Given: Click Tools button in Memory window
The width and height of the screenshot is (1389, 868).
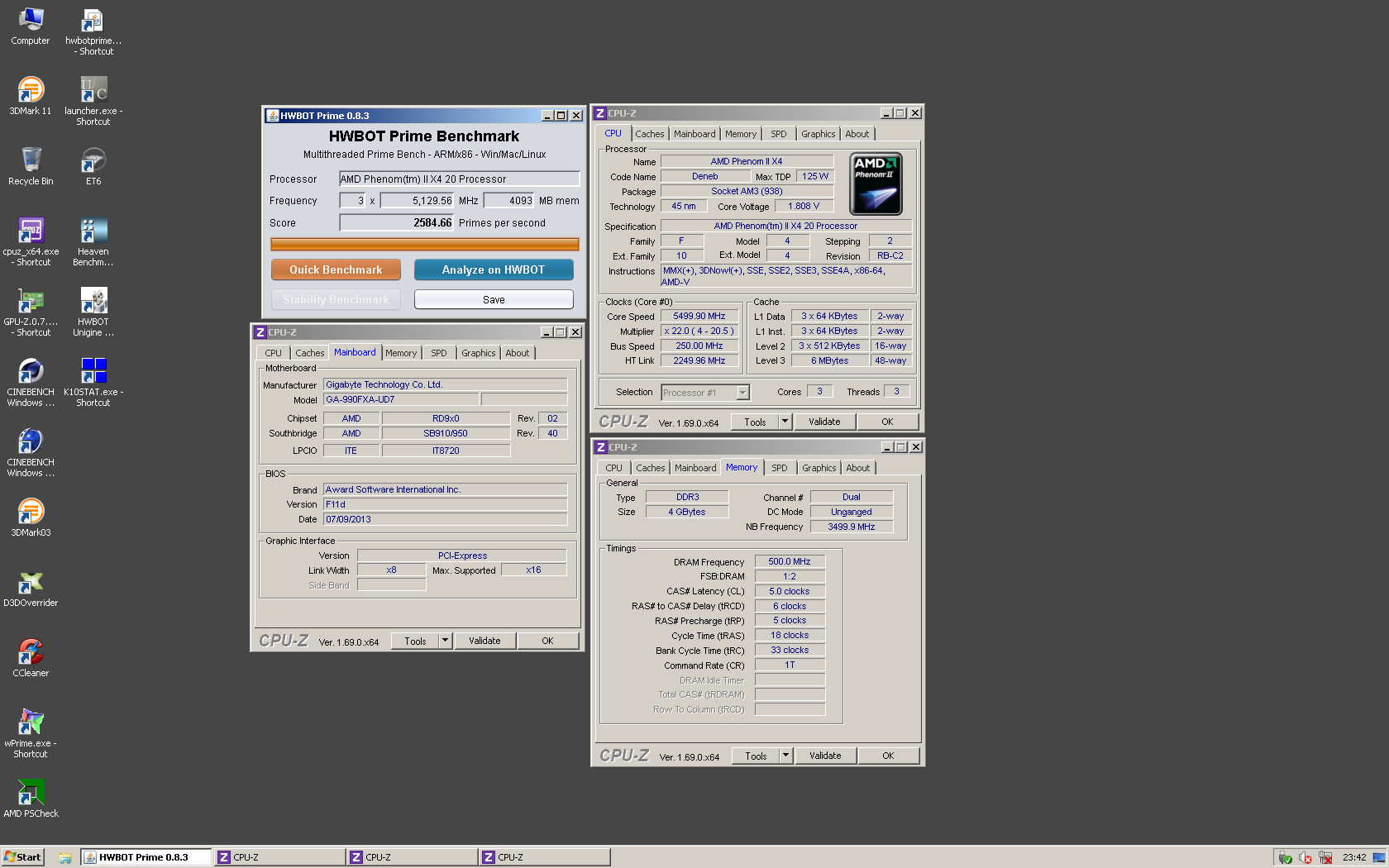Looking at the screenshot, I should point(756,756).
